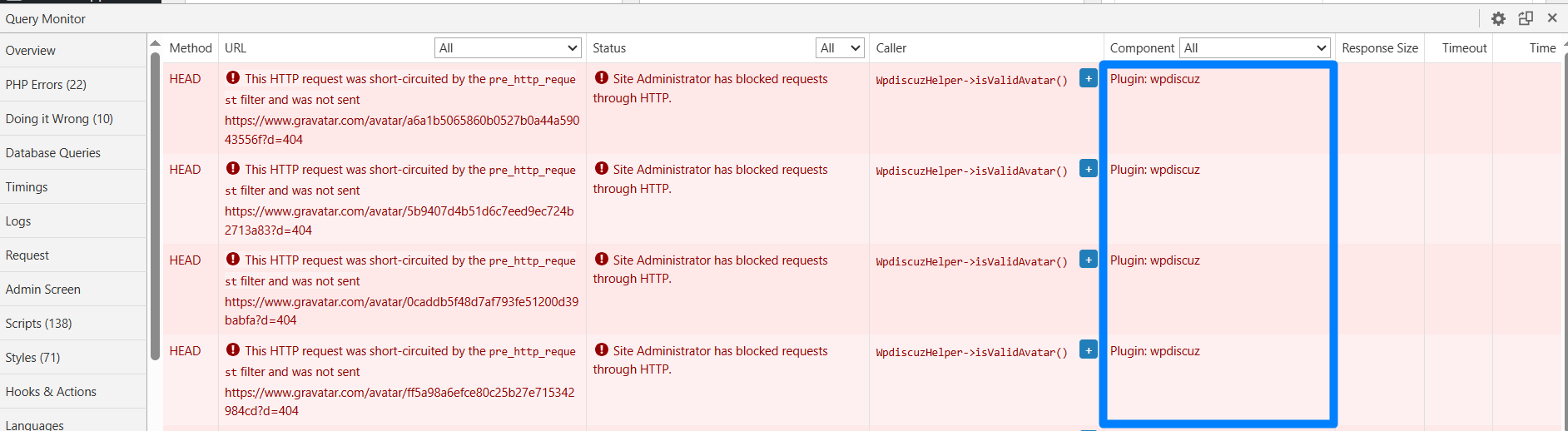Click first row's WpdiscuzHelper->isValidAvatar() caller
Viewport: 1568px width, 431px height.
971,81
